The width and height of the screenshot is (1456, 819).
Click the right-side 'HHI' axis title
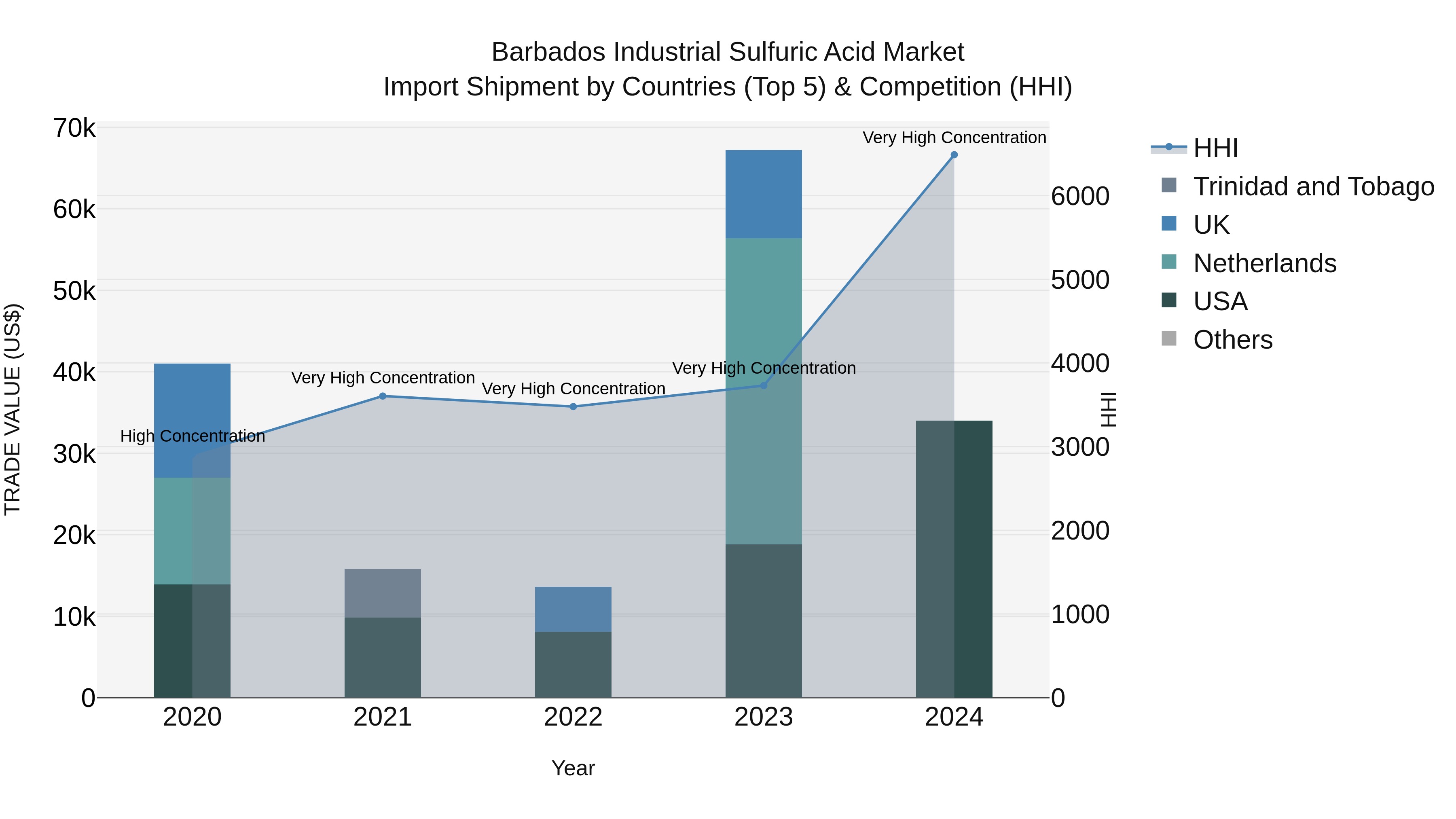coord(1109,409)
